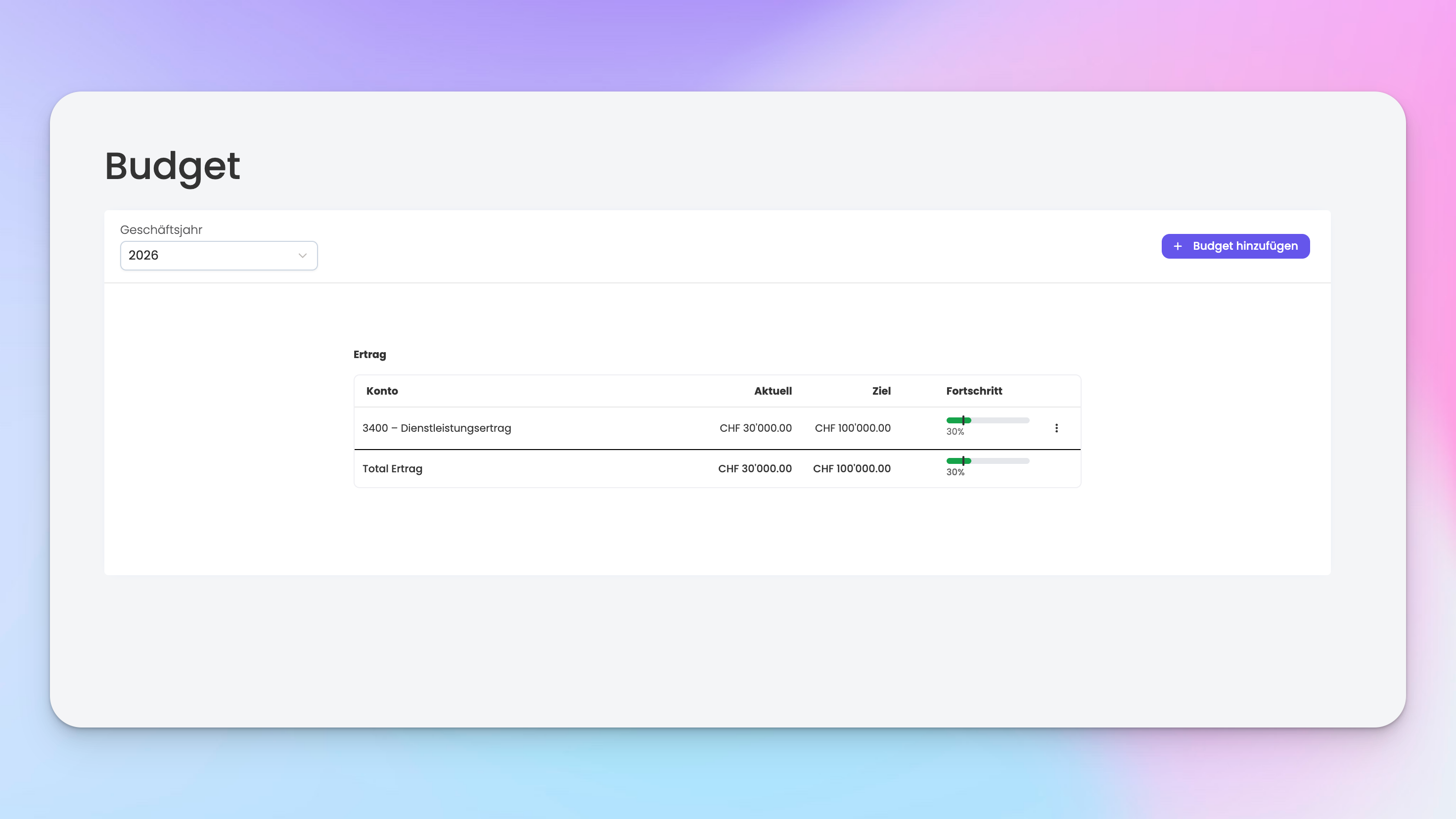Click the Aktuell column header
1456x819 pixels.
[772, 391]
